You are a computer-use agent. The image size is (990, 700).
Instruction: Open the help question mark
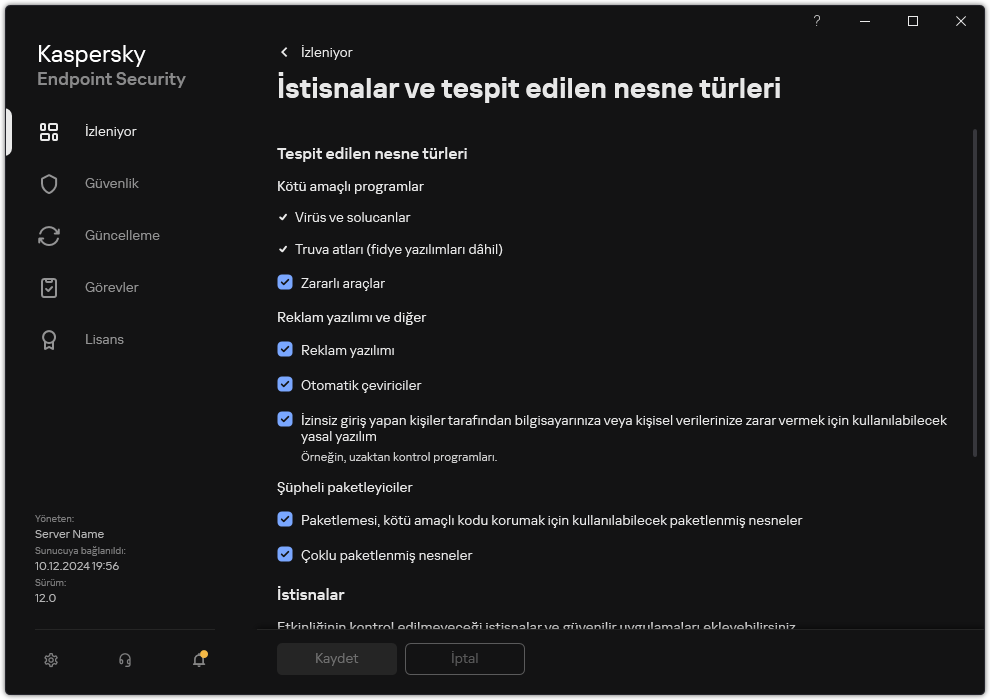tap(816, 21)
